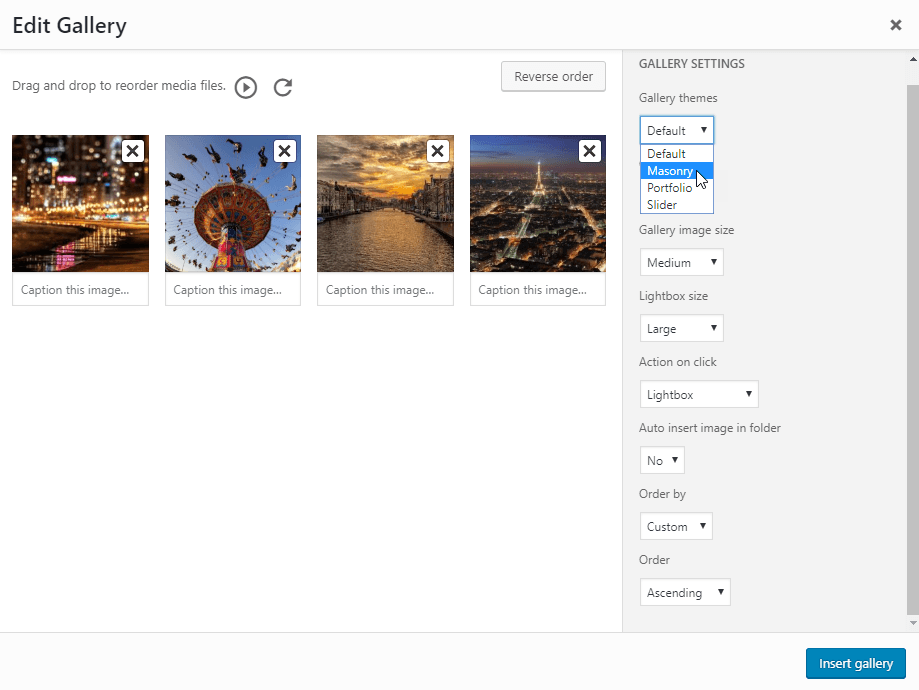Select Default in the open theme list
The width and height of the screenshot is (919, 690).
pyautogui.click(x=666, y=154)
